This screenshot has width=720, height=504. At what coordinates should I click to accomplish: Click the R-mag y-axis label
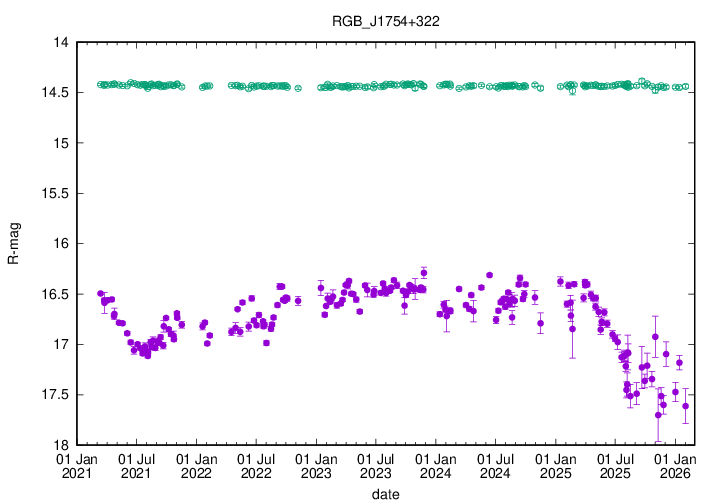[x=13, y=244]
